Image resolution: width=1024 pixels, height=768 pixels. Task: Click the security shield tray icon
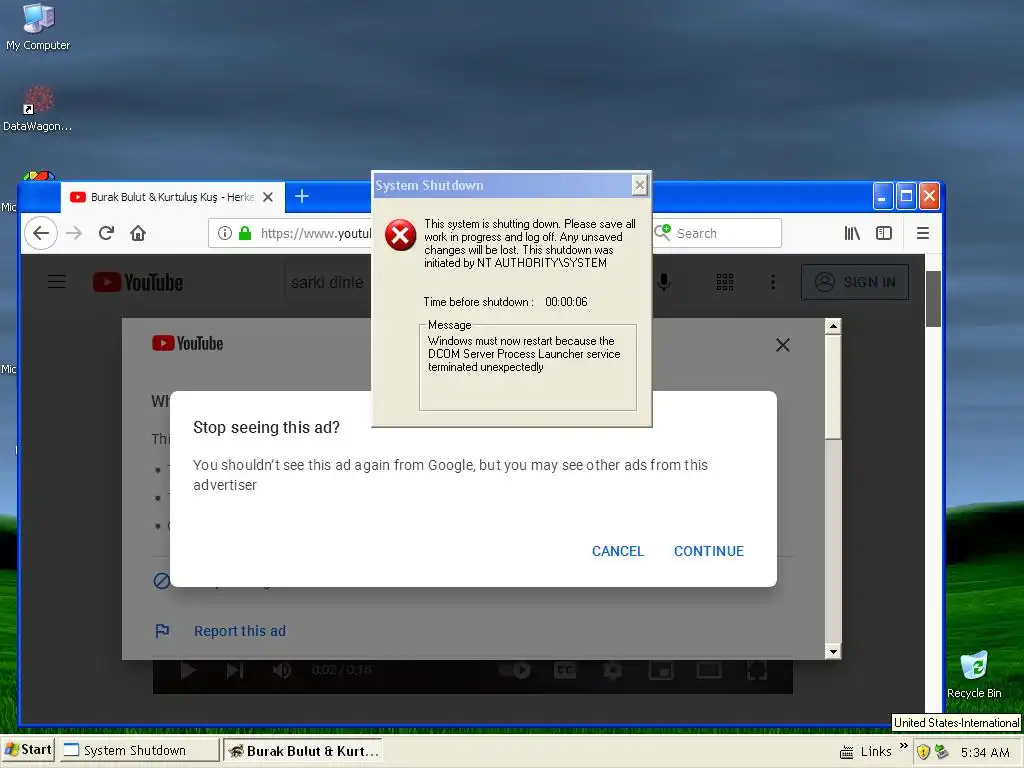[x=923, y=752]
